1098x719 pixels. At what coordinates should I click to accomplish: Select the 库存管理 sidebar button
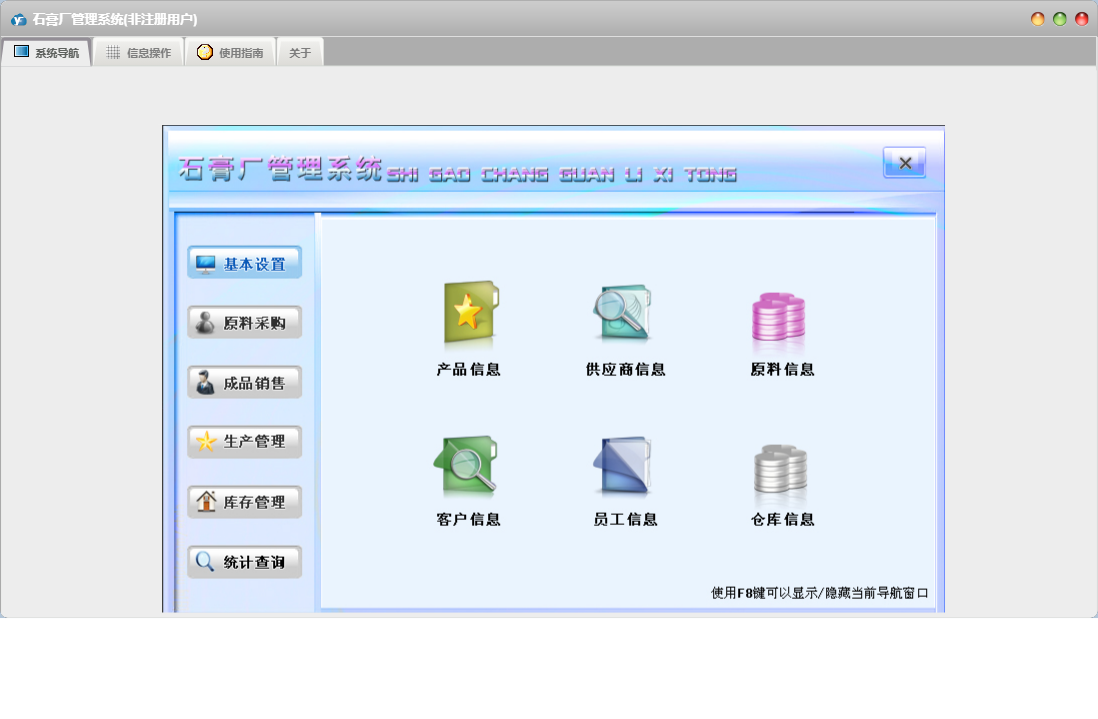pyautogui.click(x=244, y=502)
